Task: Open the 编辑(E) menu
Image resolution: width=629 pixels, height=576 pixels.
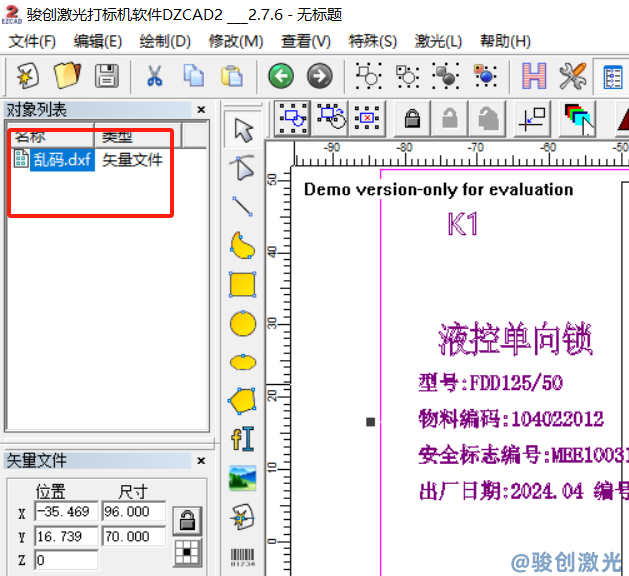Action: click(x=97, y=41)
